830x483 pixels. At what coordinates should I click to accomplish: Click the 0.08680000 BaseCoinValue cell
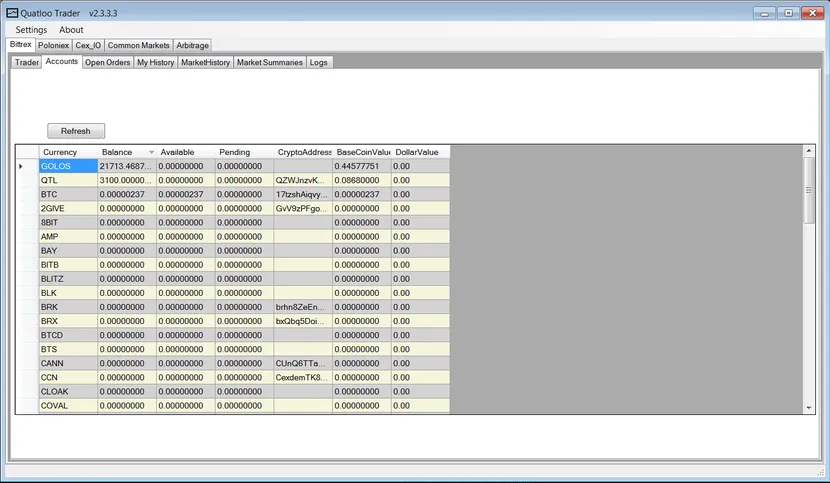(x=362, y=180)
